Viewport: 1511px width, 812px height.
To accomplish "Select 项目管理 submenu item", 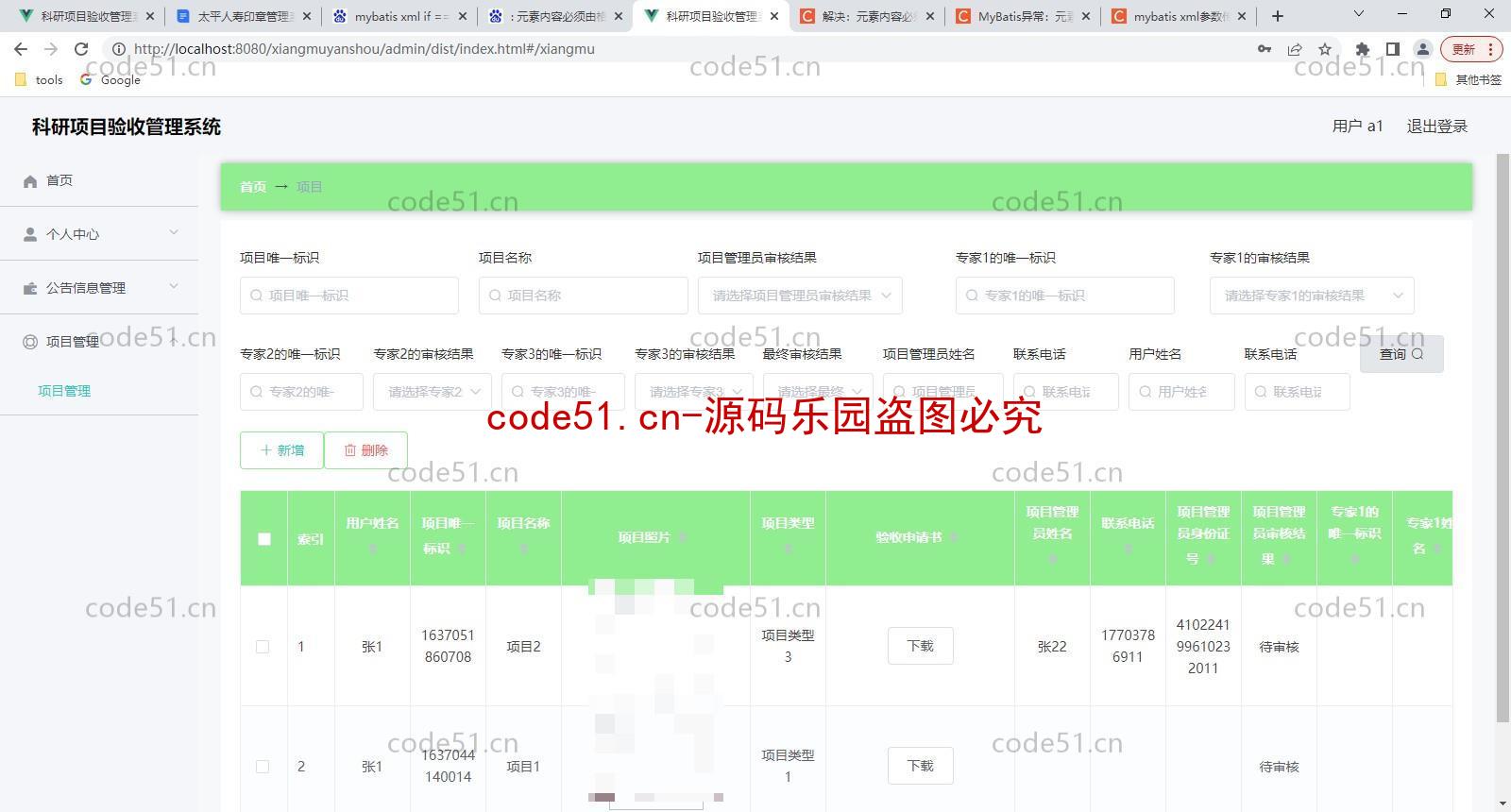I will (x=64, y=391).
